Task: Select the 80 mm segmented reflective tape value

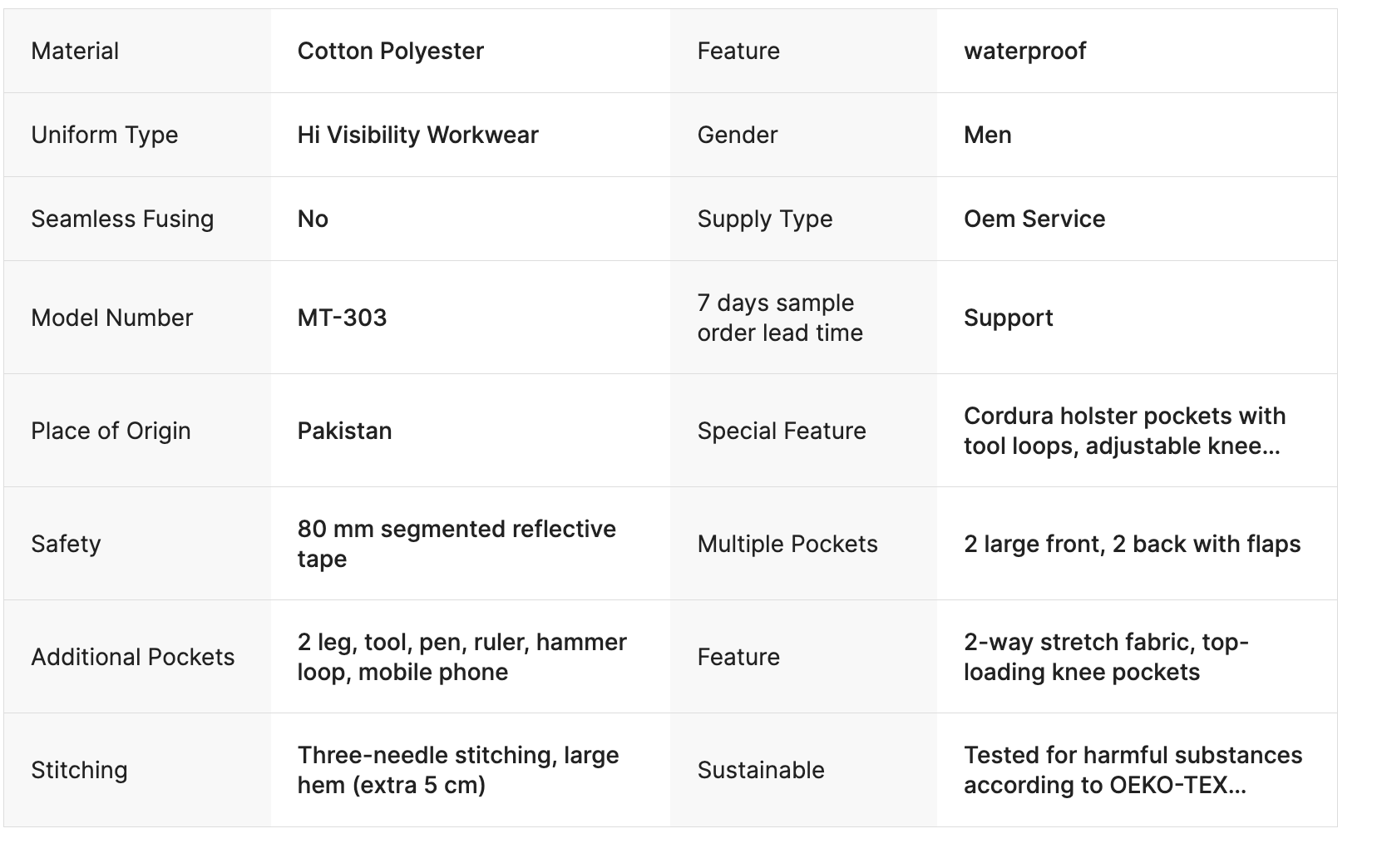Action: (x=456, y=544)
